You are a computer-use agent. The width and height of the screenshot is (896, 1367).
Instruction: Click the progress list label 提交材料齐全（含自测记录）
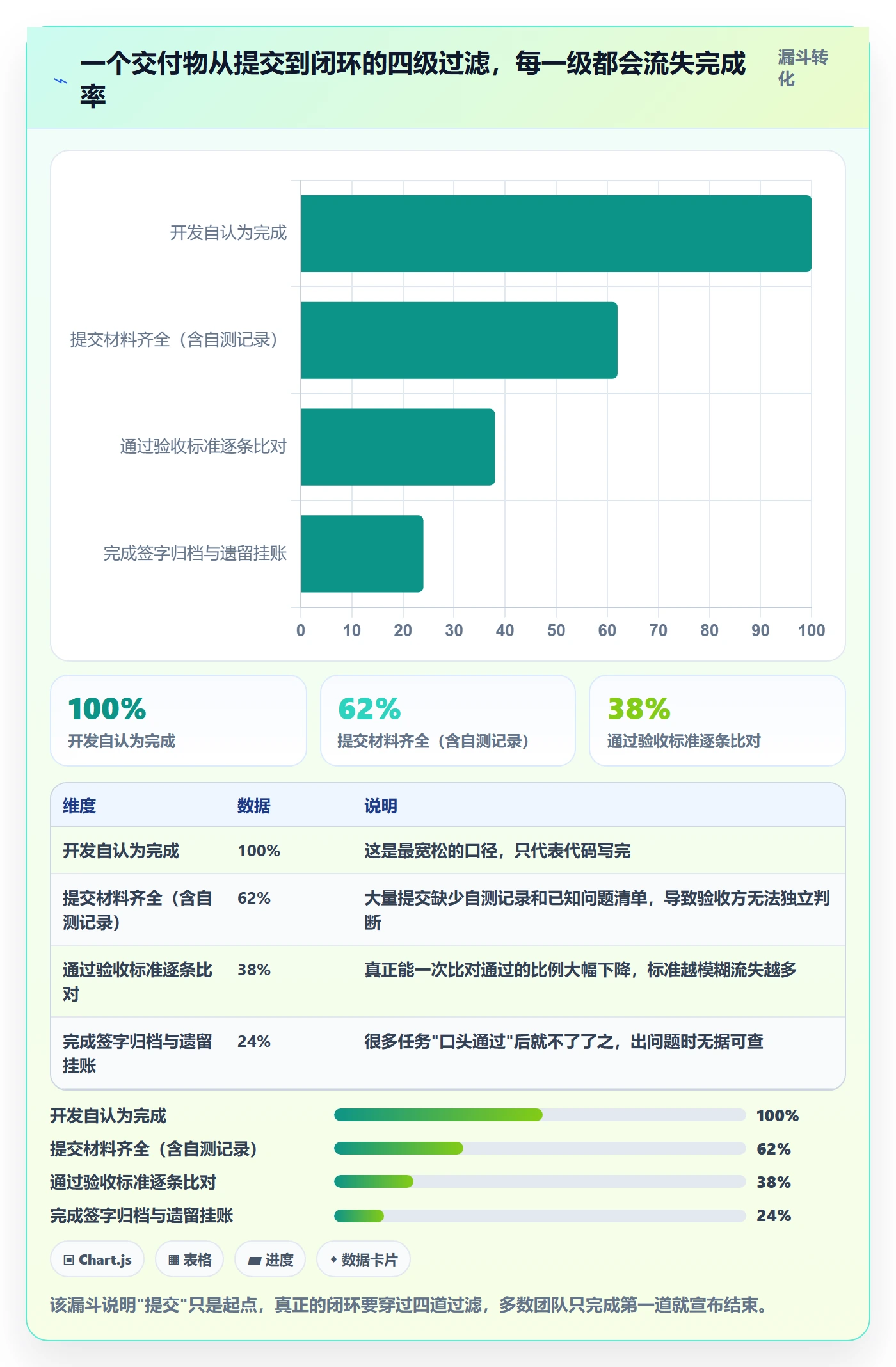(x=154, y=1149)
